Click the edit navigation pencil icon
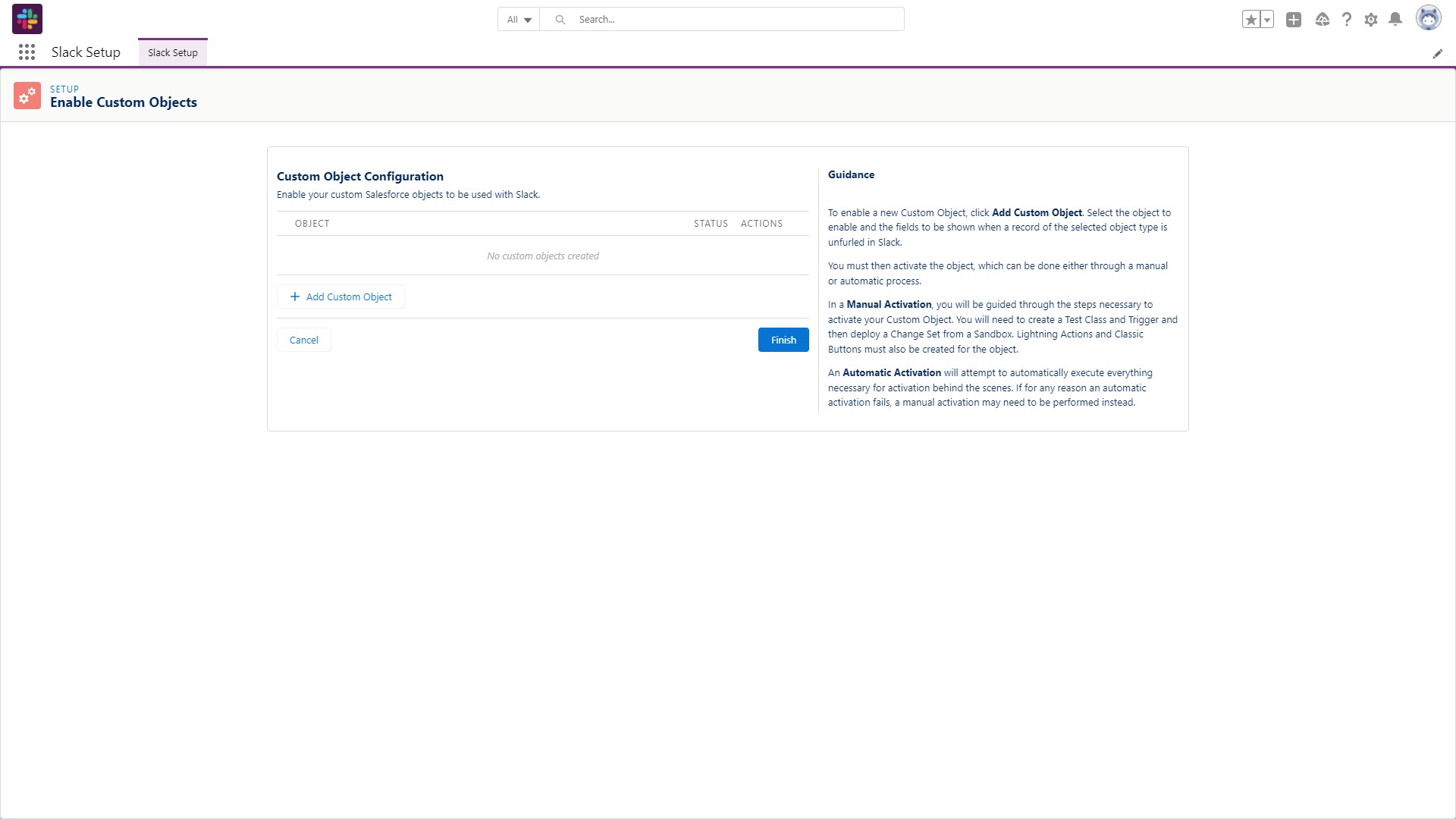 click(x=1438, y=54)
